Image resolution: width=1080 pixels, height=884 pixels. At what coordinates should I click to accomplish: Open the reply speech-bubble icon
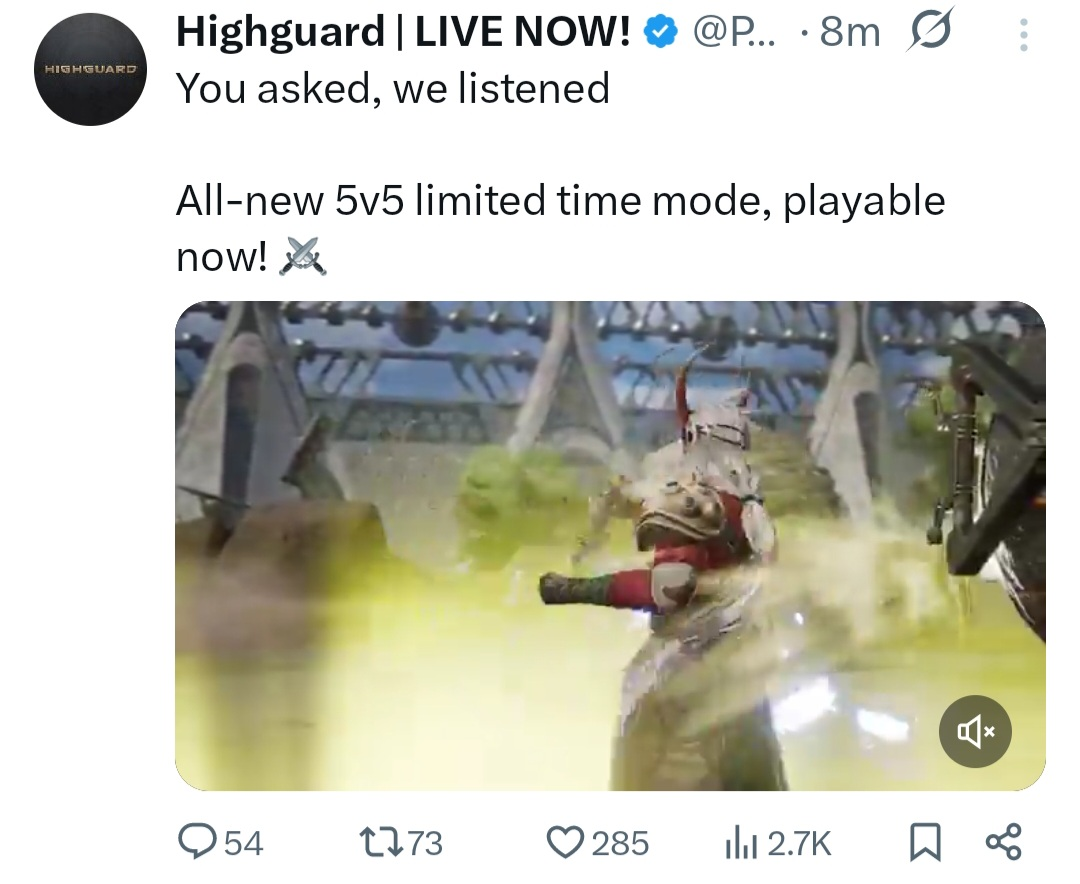(x=196, y=842)
